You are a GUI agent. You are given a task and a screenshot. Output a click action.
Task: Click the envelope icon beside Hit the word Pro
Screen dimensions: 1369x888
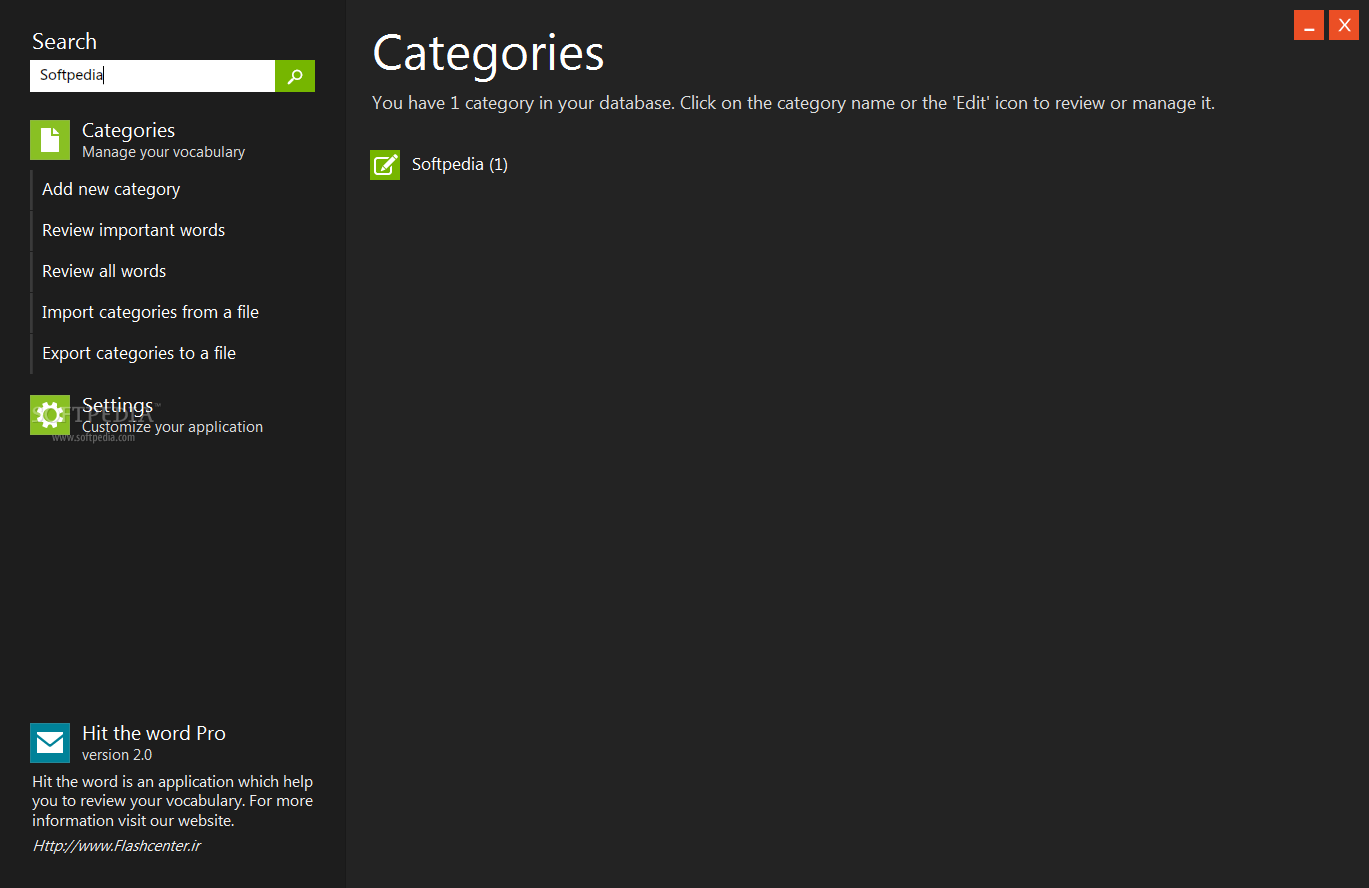click(50, 743)
